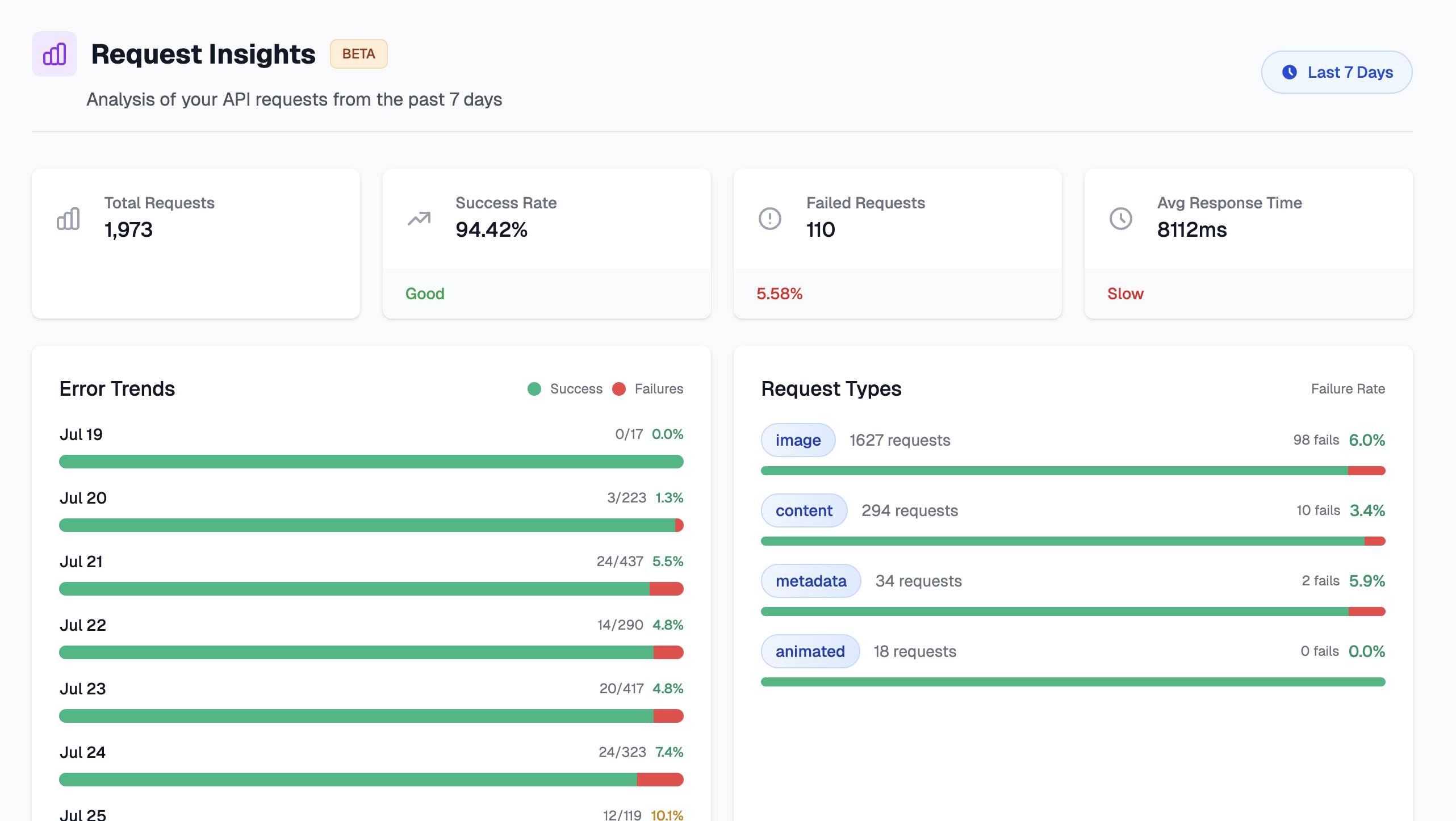Viewport: 1456px width, 821px height.
Task: Select the animated request type tag
Action: (810, 651)
